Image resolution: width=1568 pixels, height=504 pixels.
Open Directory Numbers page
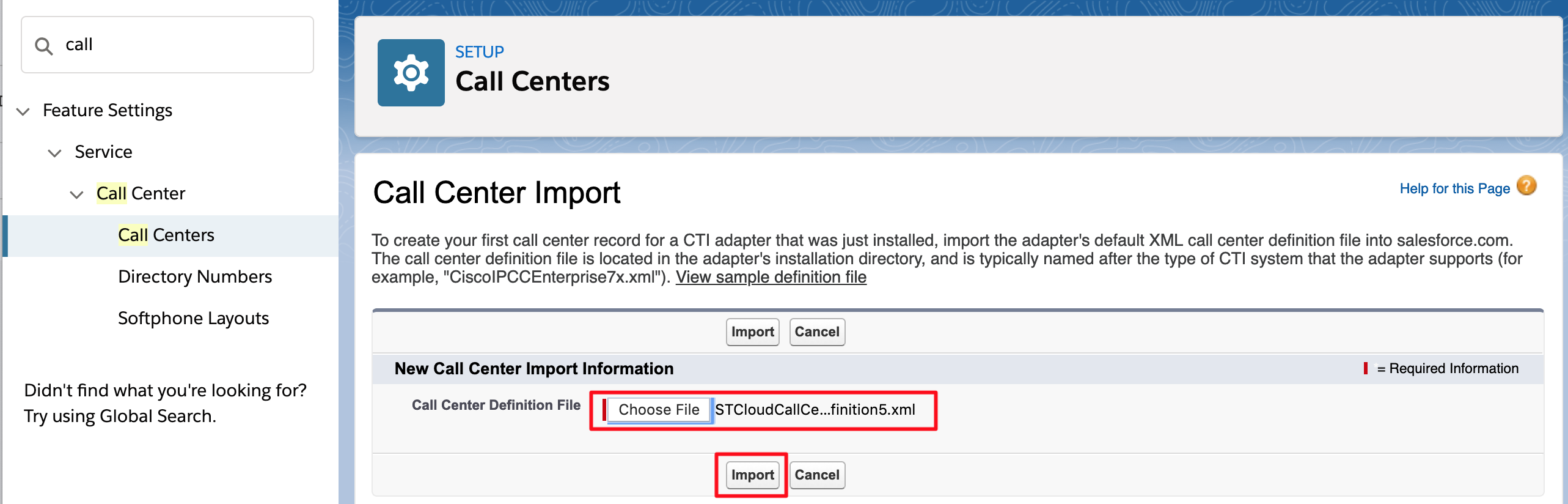coord(194,277)
